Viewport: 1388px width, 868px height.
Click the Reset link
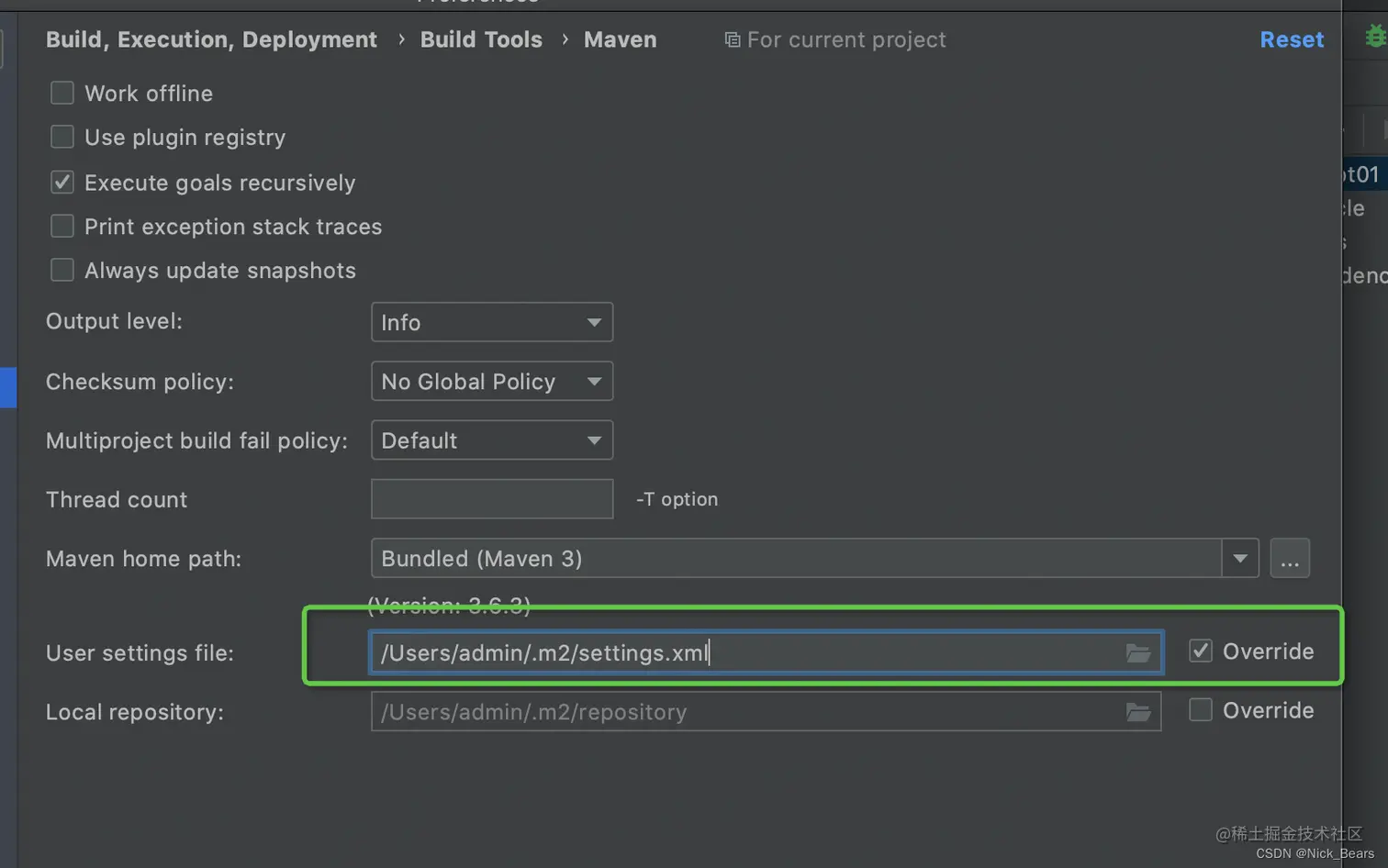click(x=1292, y=39)
